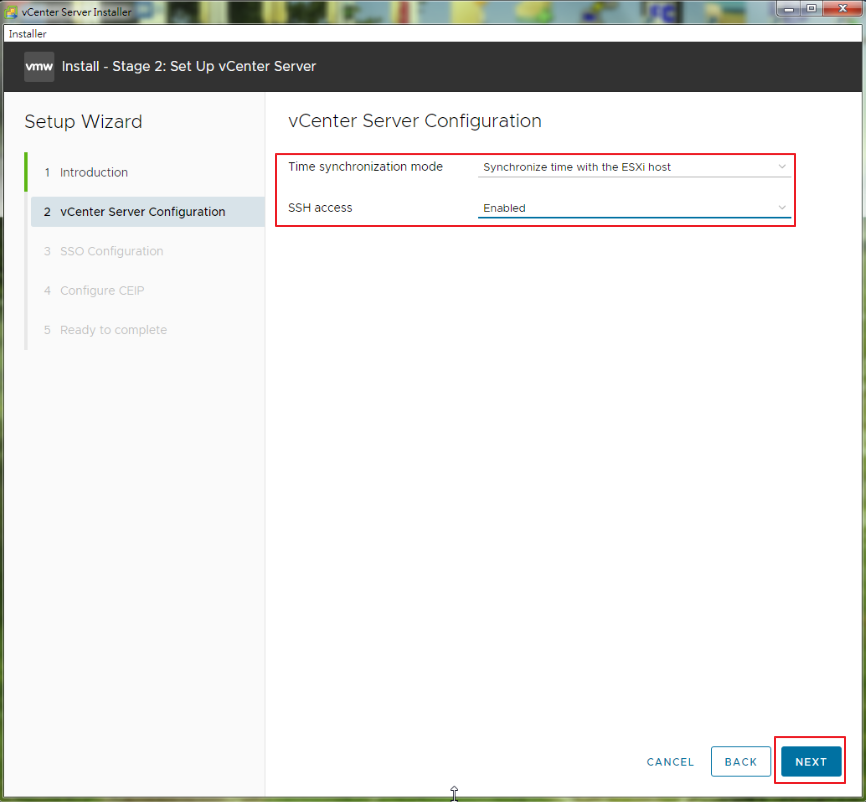Maximize the installer window
Image resolution: width=866 pixels, height=802 pixels.
[811, 9]
